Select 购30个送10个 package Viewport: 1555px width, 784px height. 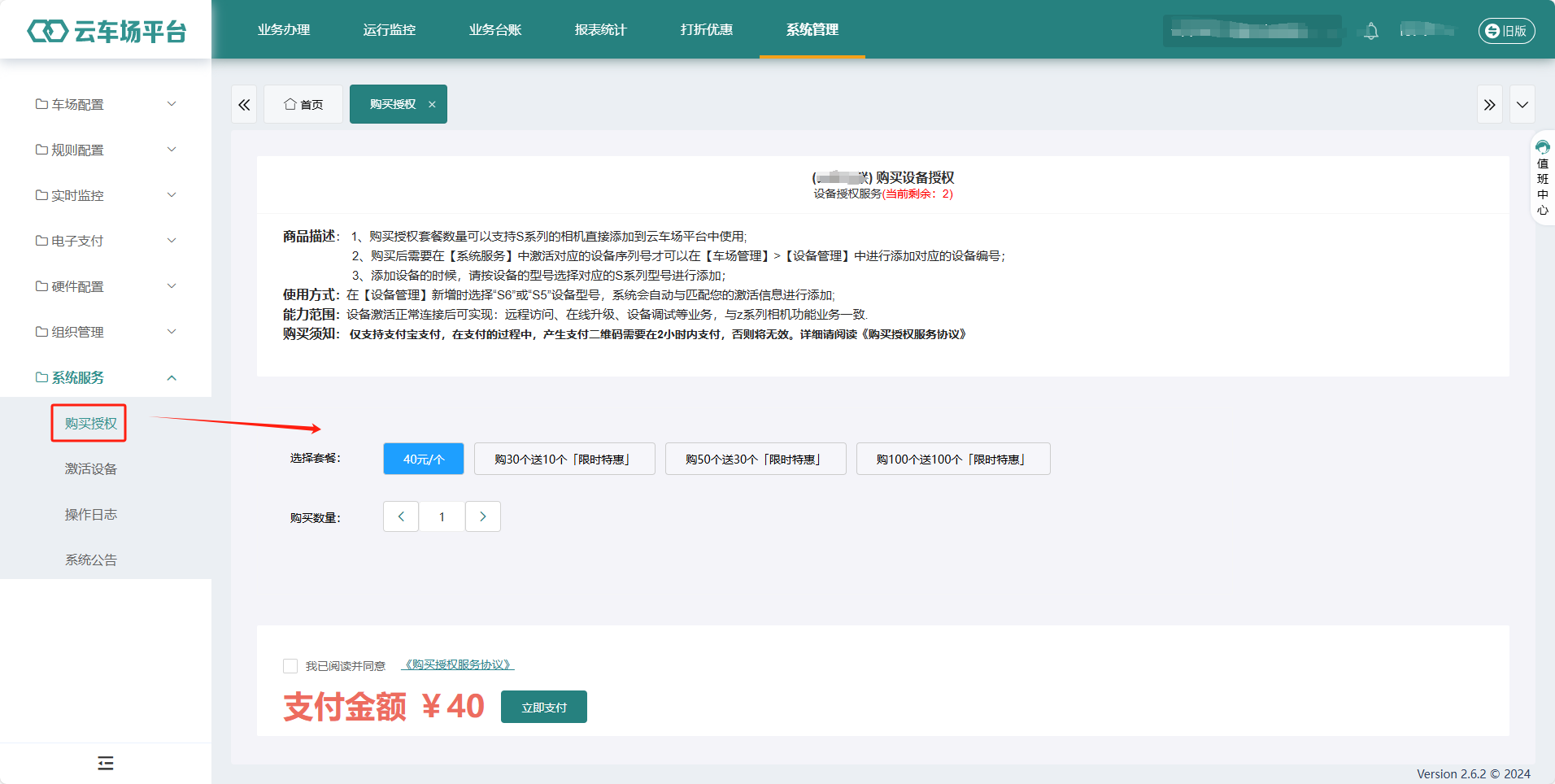(x=564, y=459)
